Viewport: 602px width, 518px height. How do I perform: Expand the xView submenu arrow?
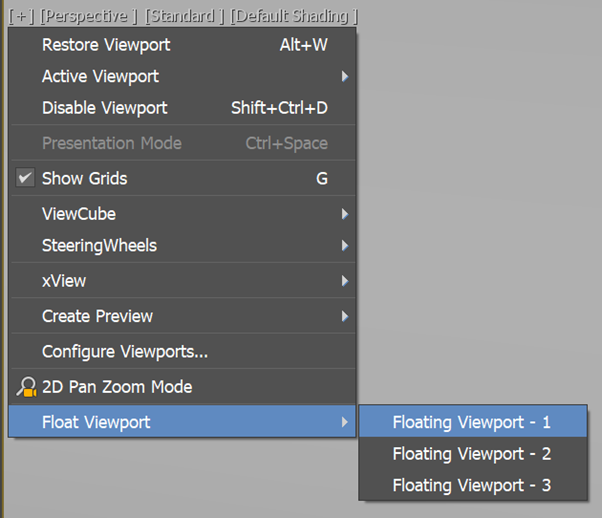[x=345, y=281]
